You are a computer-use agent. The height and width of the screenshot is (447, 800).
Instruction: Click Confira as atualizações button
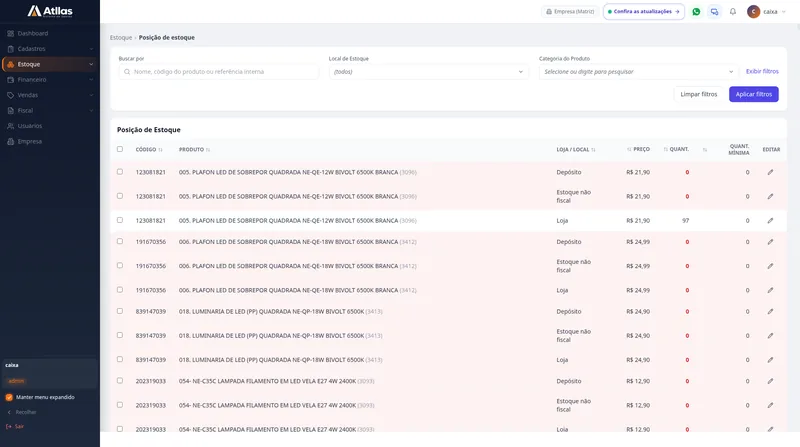(644, 12)
